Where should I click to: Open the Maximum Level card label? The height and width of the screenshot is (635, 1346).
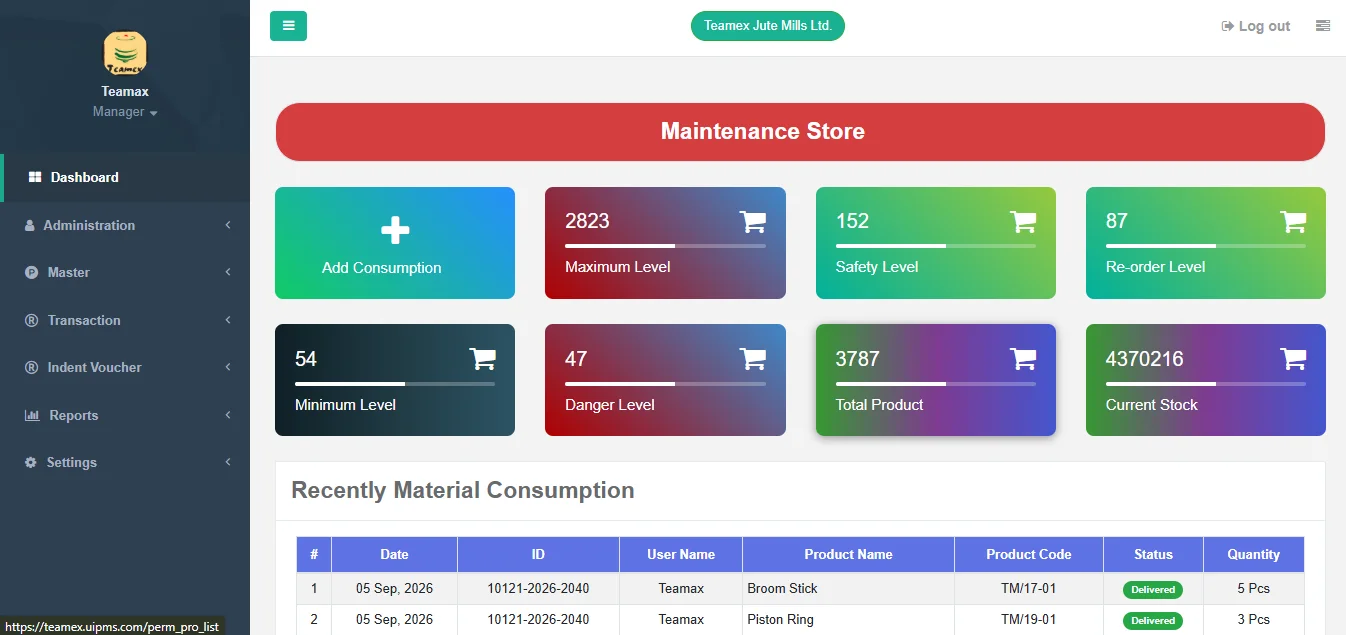click(x=618, y=267)
